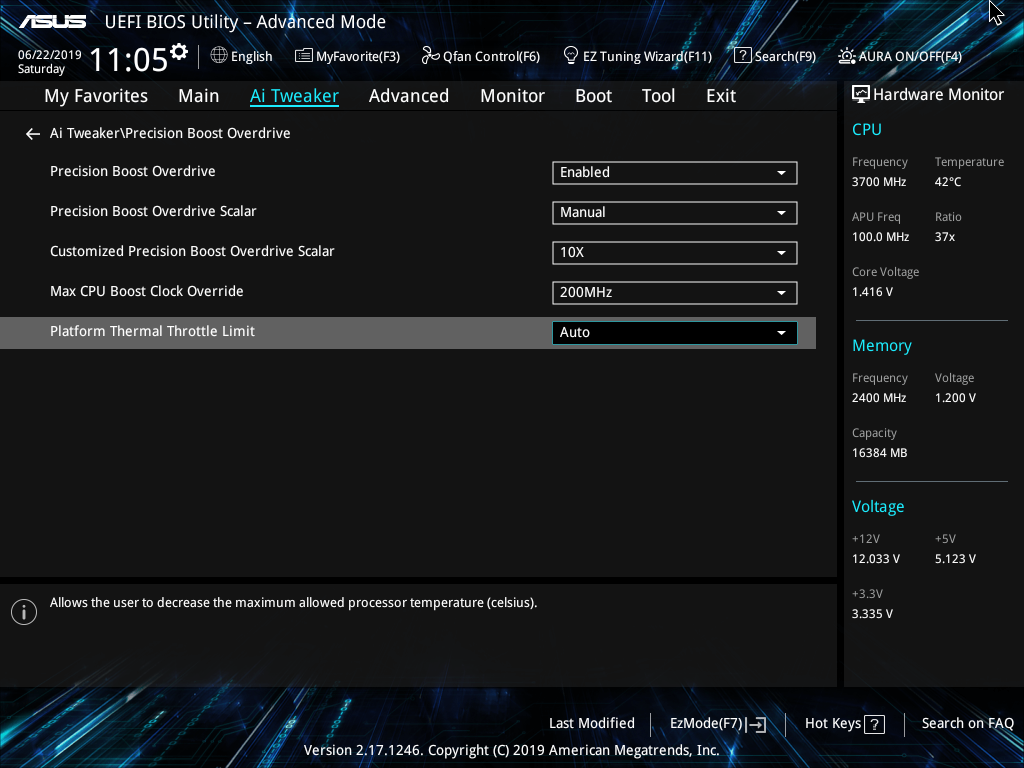Launch EZ Tuning Wizard(F11)
This screenshot has height=768, width=1024.
637,56
